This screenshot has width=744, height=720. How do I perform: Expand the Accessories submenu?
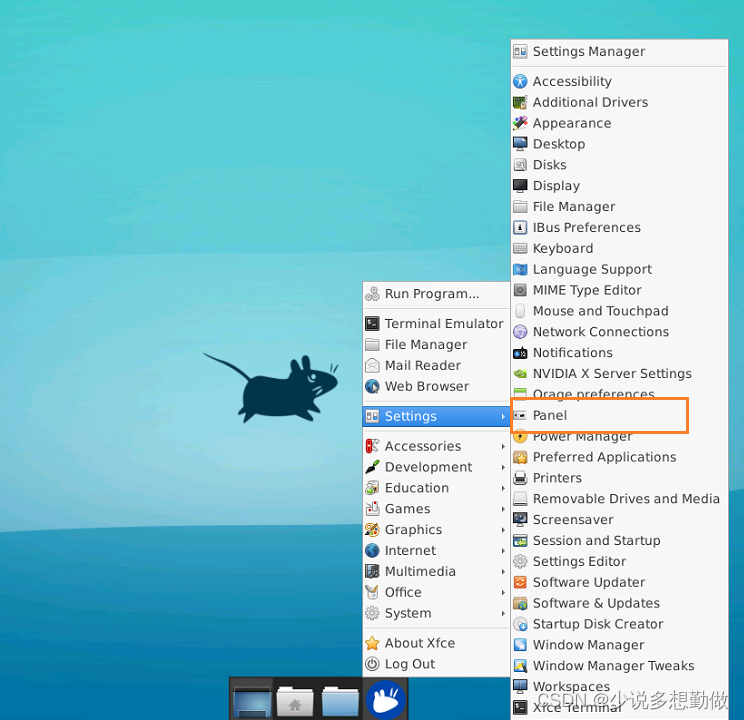click(x=436, y=446)
